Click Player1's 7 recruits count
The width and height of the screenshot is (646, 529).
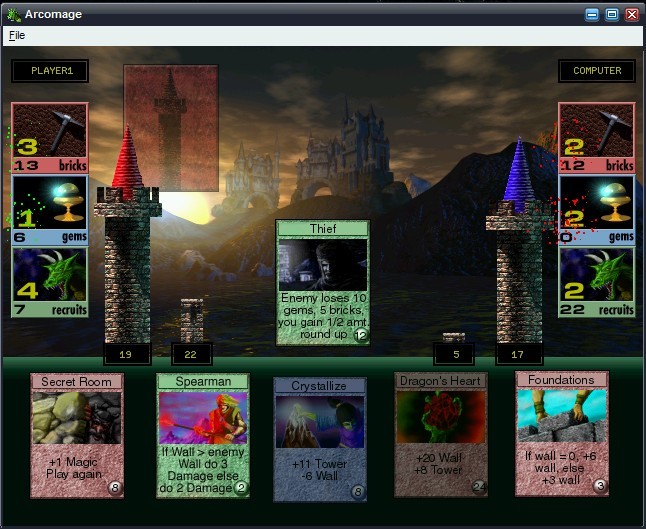point(19,309)
